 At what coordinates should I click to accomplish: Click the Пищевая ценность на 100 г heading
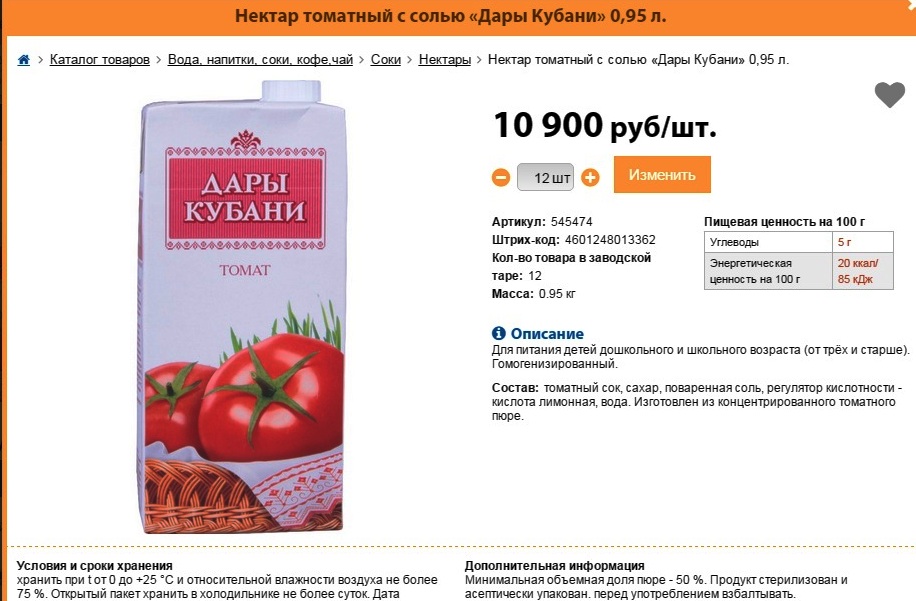coord(784,222)
